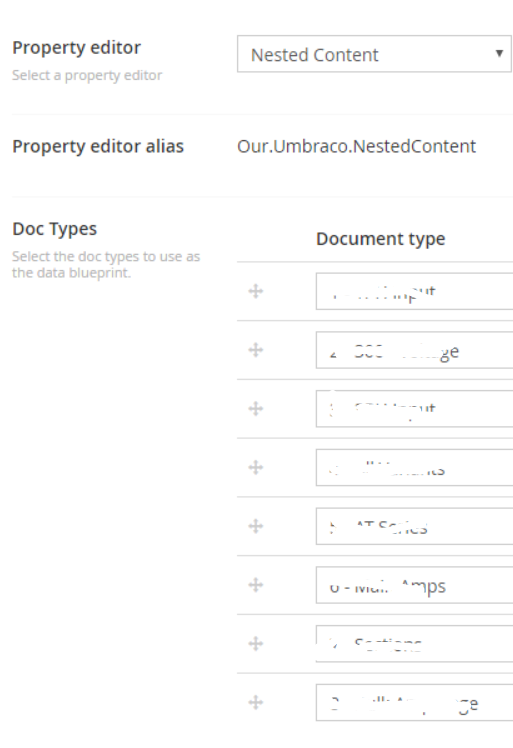Open the Property editor Nested Content dropdown
513x748 pixels.
click(374, 54)
